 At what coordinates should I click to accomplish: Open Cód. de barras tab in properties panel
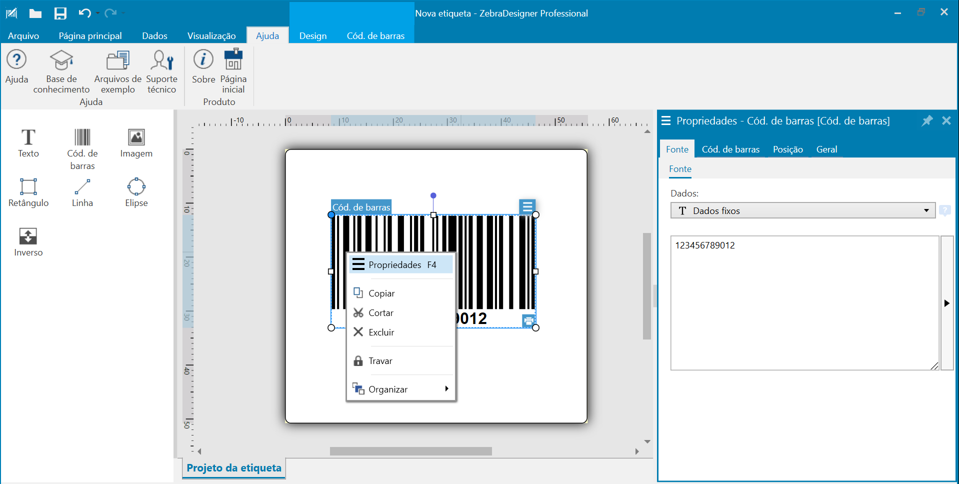pos(730,149)
